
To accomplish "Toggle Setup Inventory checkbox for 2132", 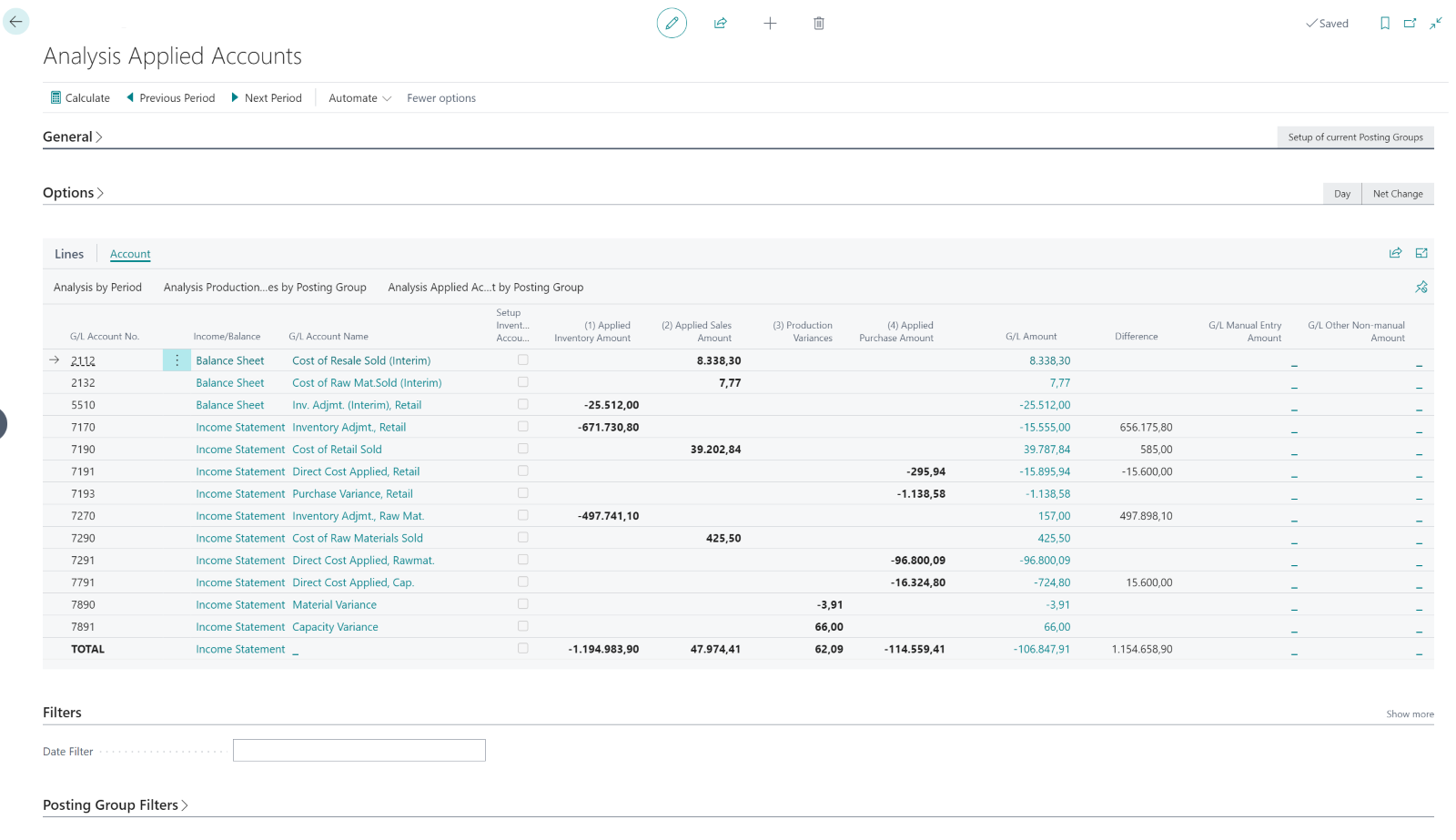I will (523, 382).
